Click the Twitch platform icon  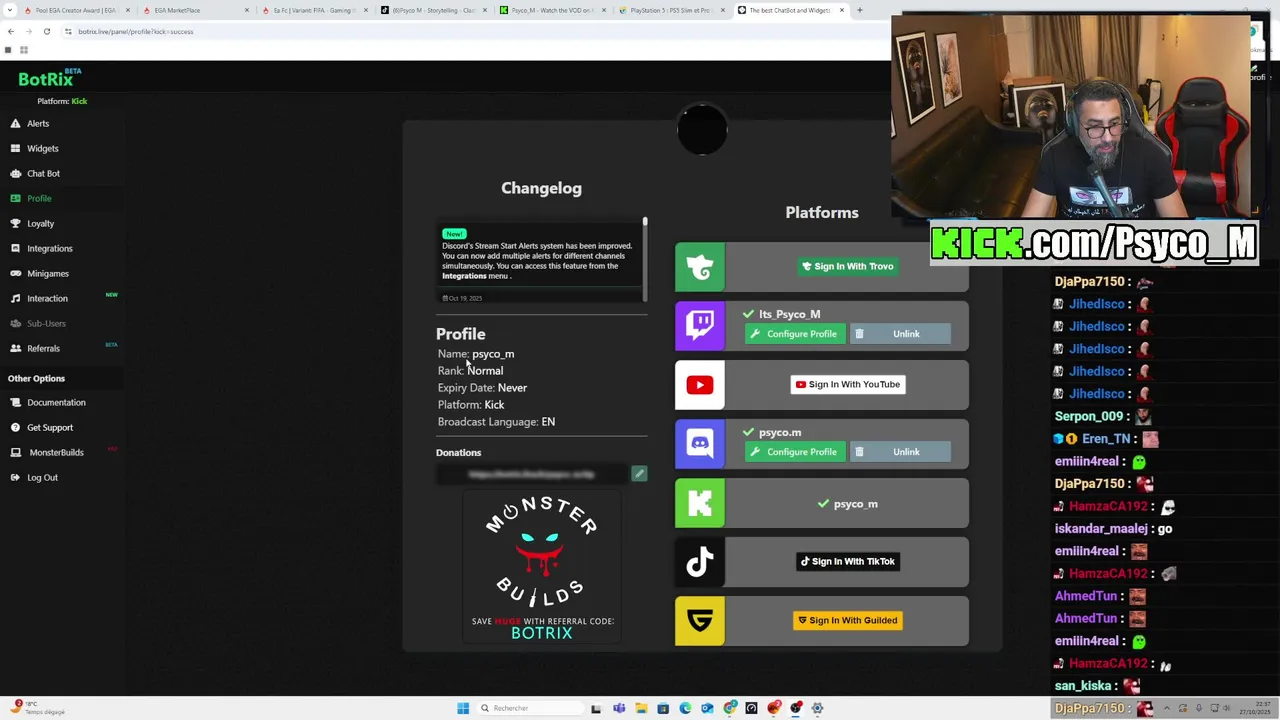[700, 325]
